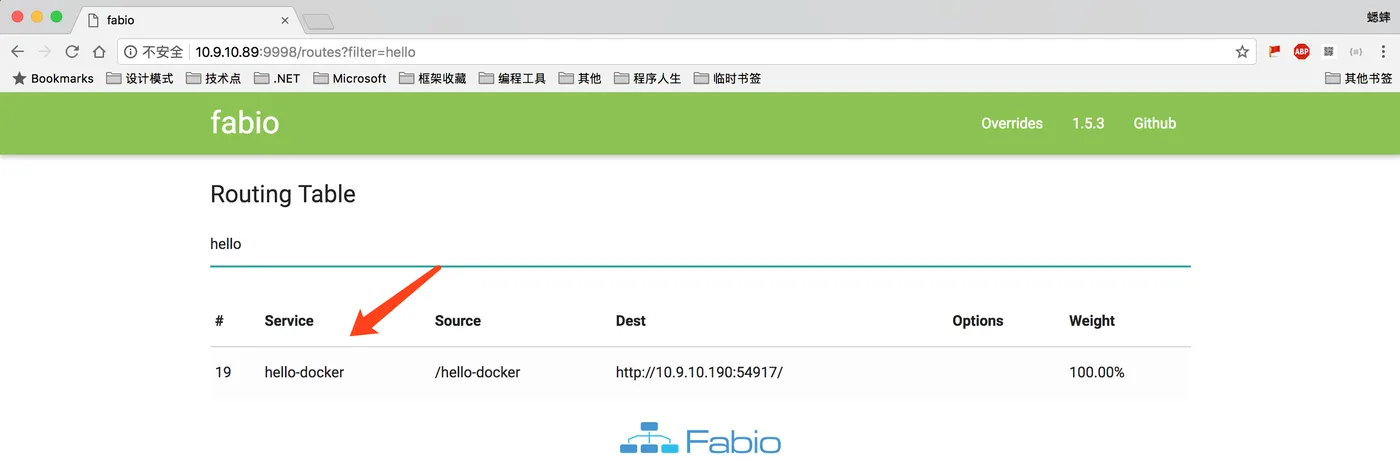Open the destination URL http://10.9.10.190:54917/
This screenshot has width=1400, height=461.
coord(699,372)
